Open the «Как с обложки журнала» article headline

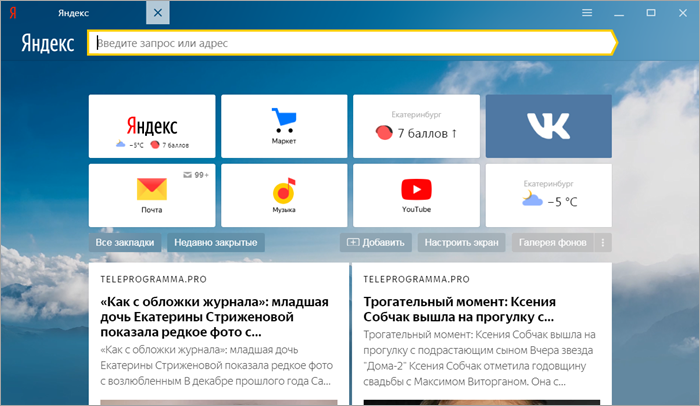pyautogui.click(x=215, y=317)
